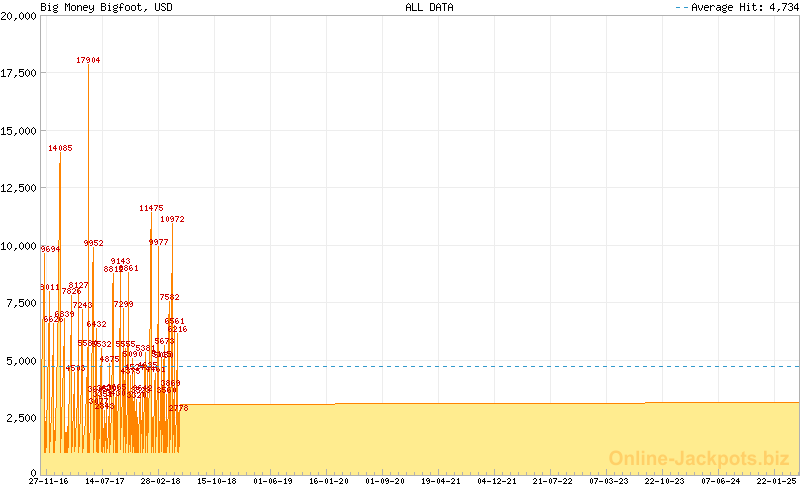Click the 17904 peak value label
The image size is (800, 490).
point(88,60)
